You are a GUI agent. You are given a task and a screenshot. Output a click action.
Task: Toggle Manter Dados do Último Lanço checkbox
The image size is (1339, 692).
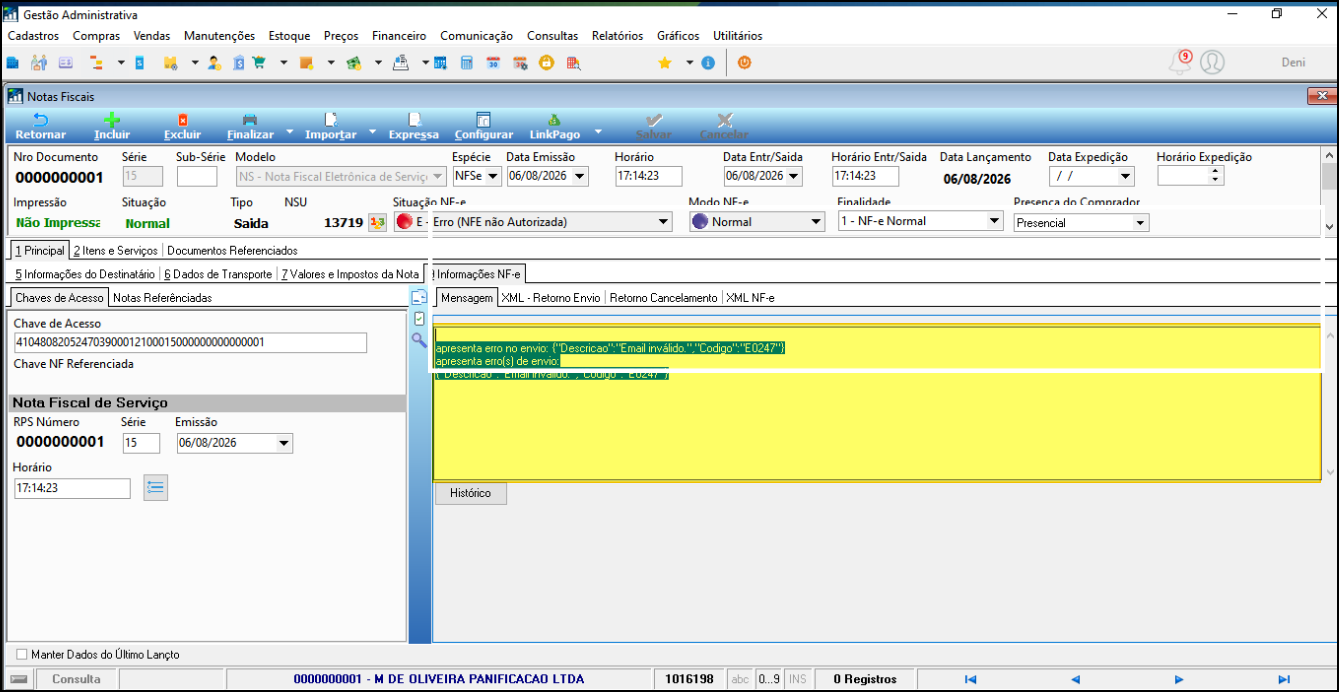[23, 654]
